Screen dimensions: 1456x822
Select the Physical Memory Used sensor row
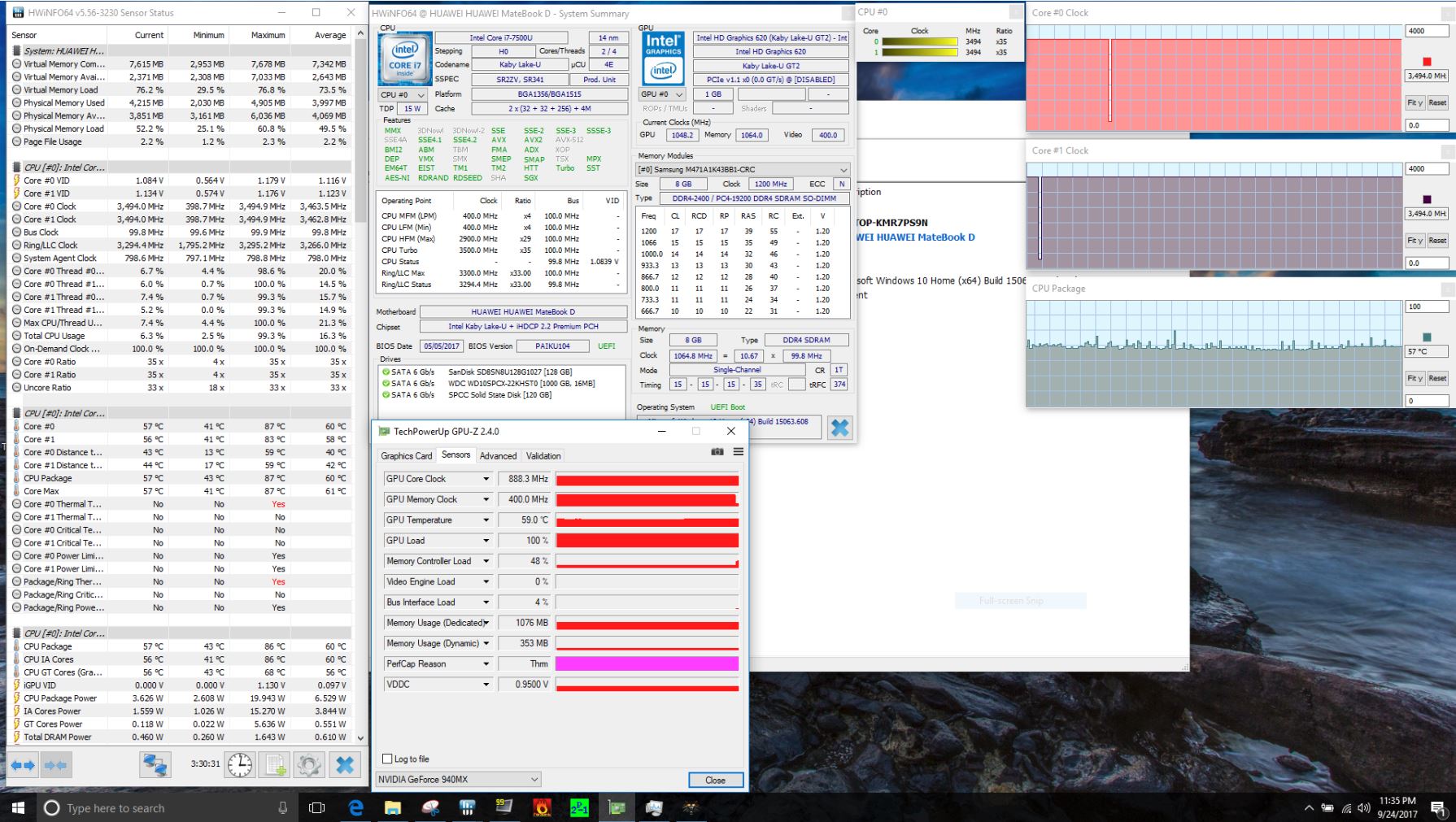tap(179, 103)
